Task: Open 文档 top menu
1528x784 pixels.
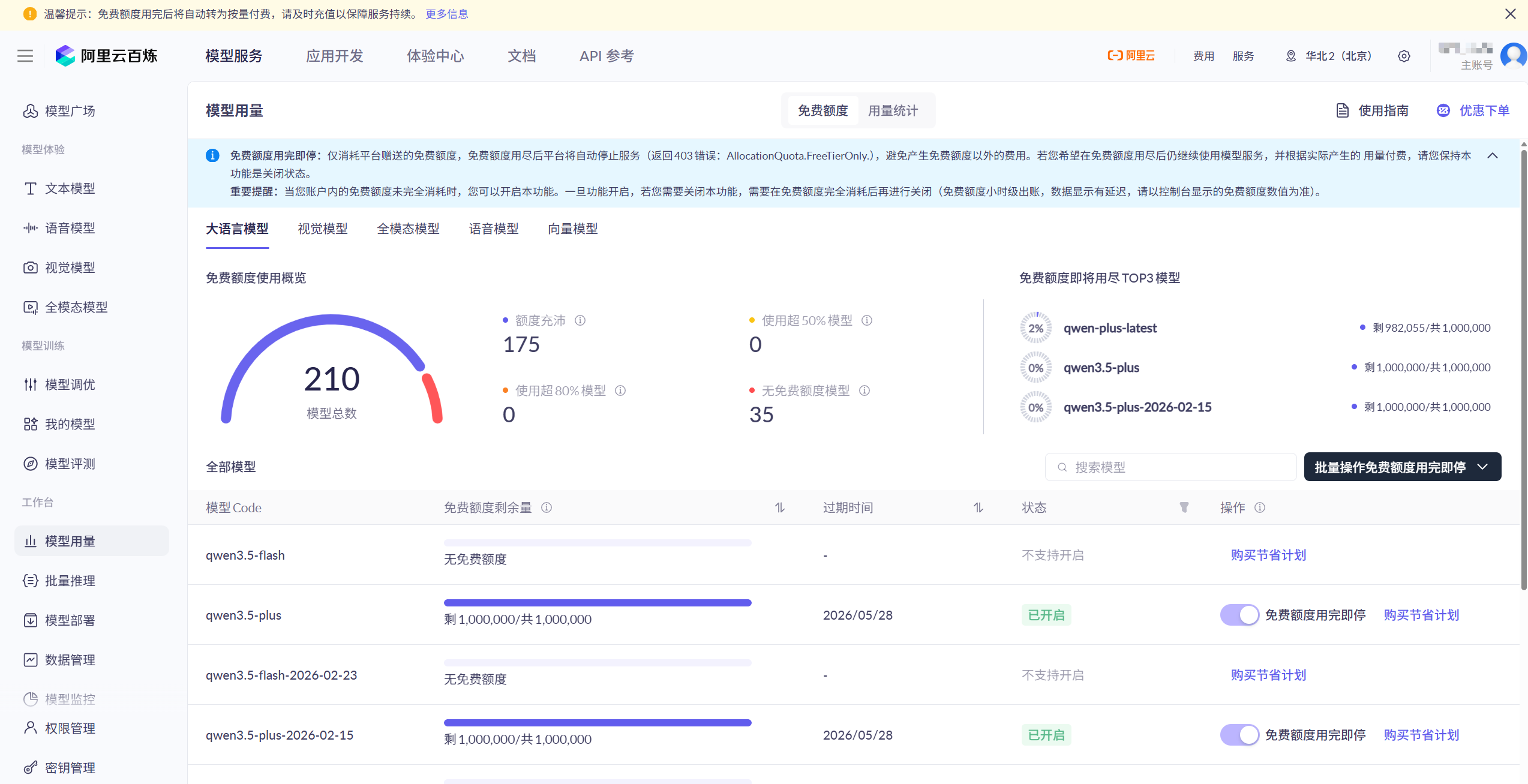Action: coord(522,56)
